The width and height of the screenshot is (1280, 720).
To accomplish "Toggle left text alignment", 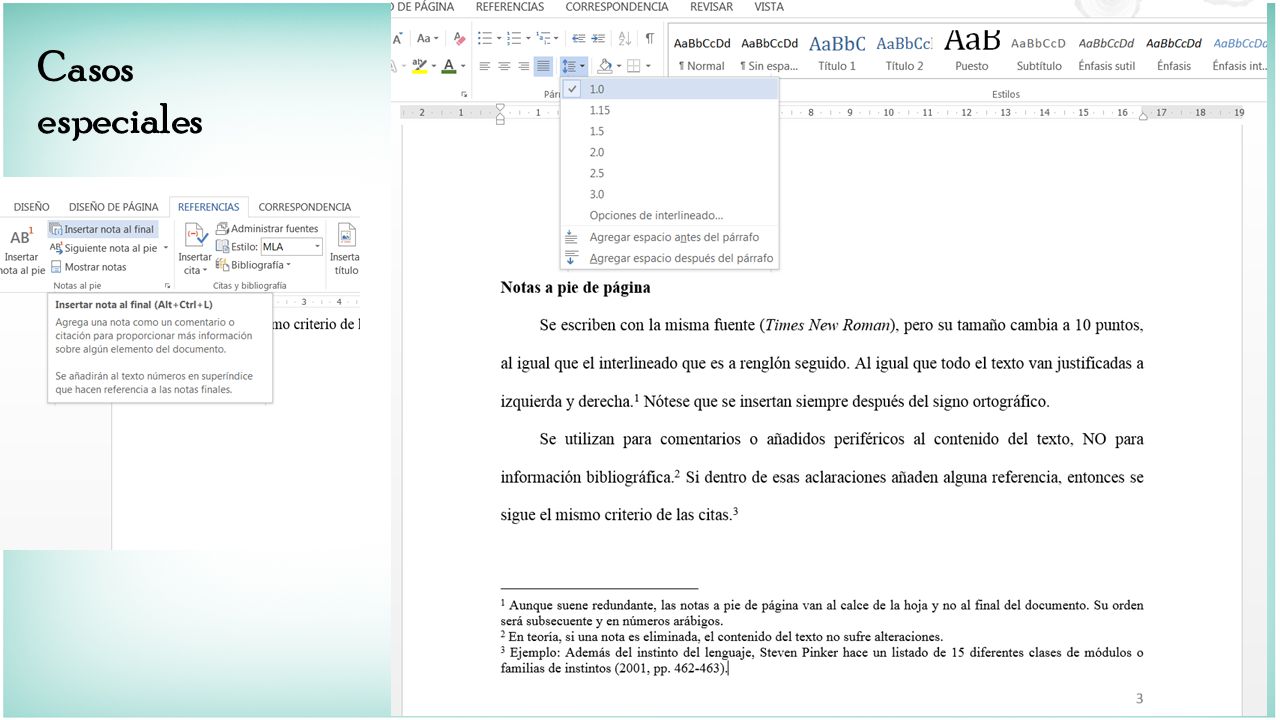I will (x=485, y=66).
